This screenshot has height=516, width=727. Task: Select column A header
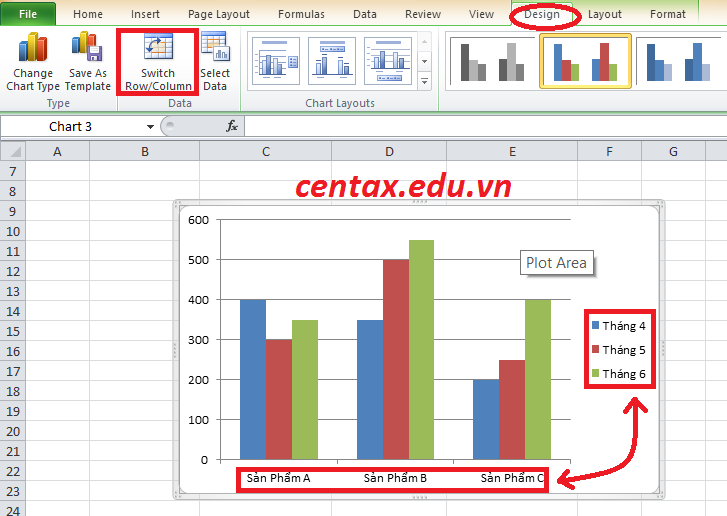pos(57,152)
